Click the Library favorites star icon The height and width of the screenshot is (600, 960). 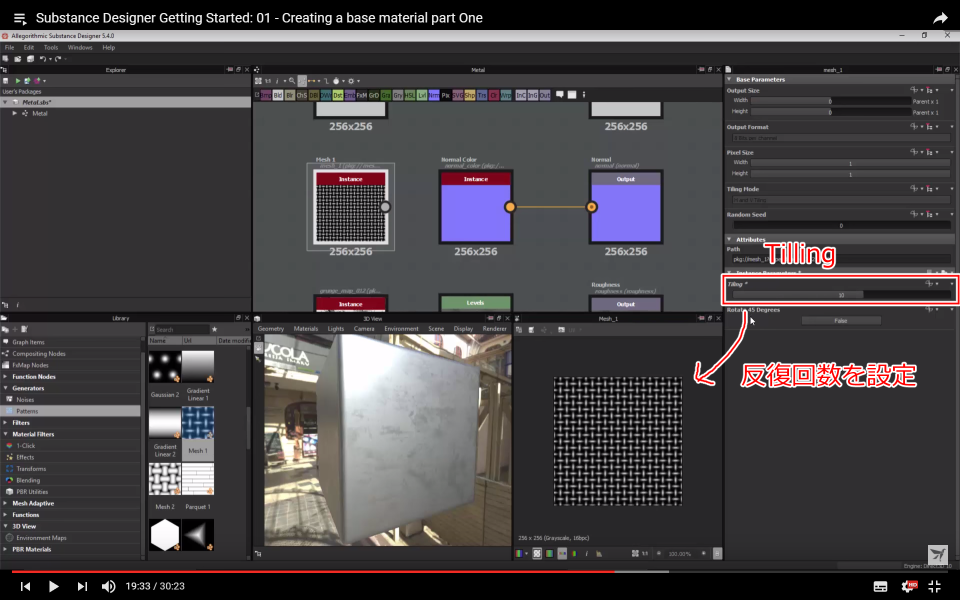[214, 329]
